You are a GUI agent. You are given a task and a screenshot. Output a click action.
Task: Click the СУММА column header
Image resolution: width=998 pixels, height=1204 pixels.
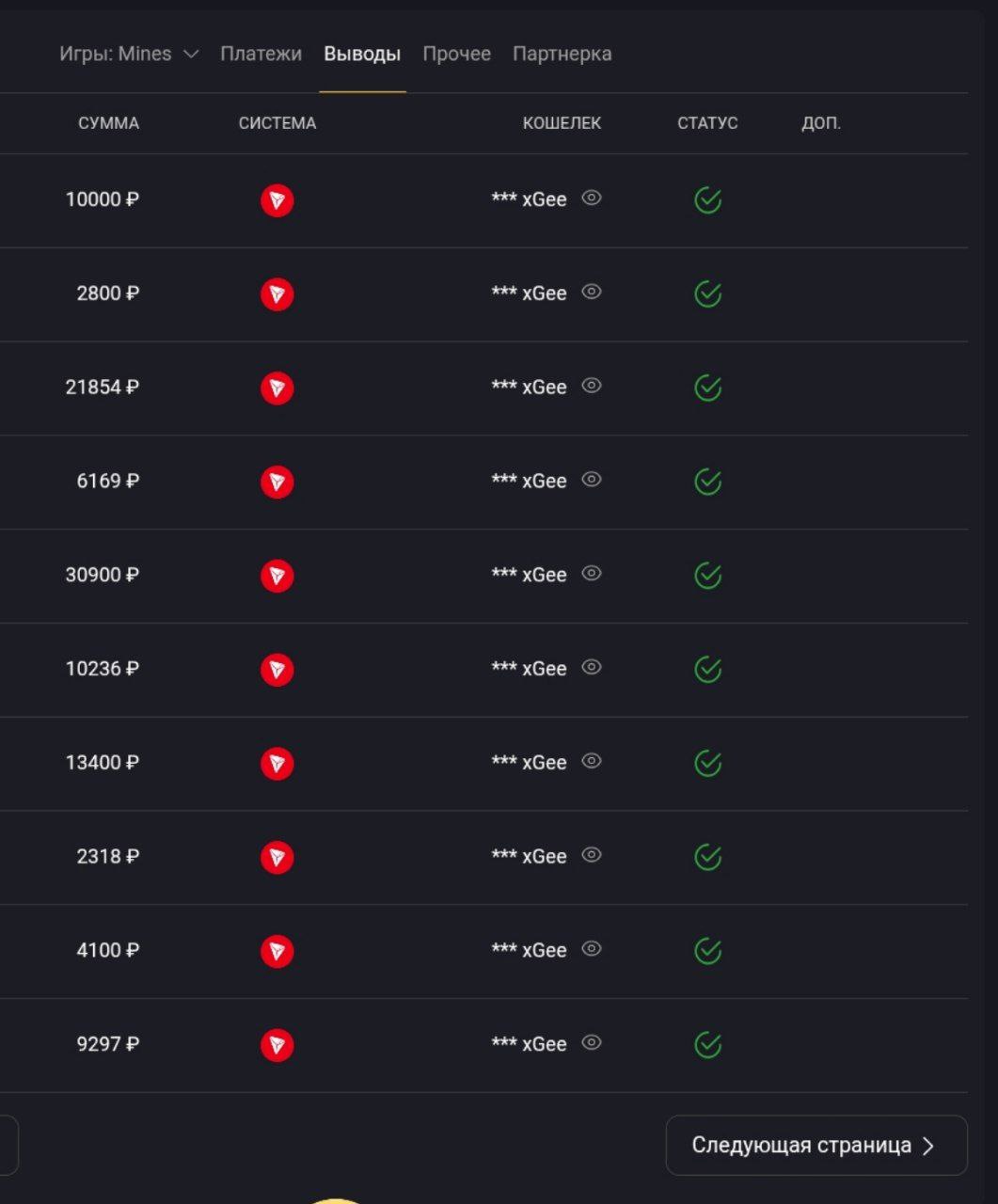click(108, 123)
